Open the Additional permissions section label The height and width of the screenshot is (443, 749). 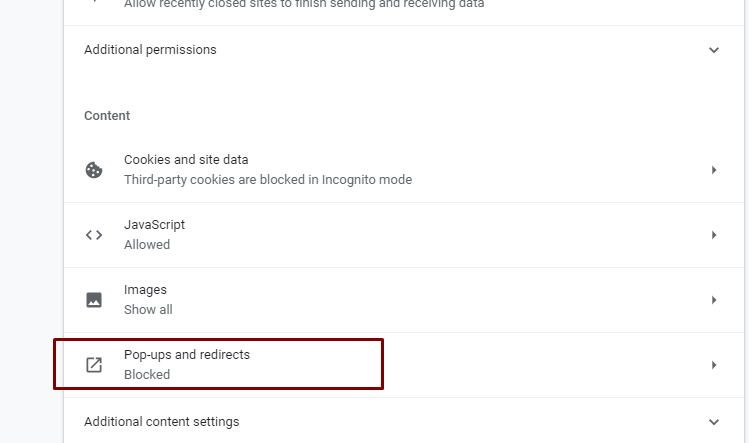[x=150, y=50]
